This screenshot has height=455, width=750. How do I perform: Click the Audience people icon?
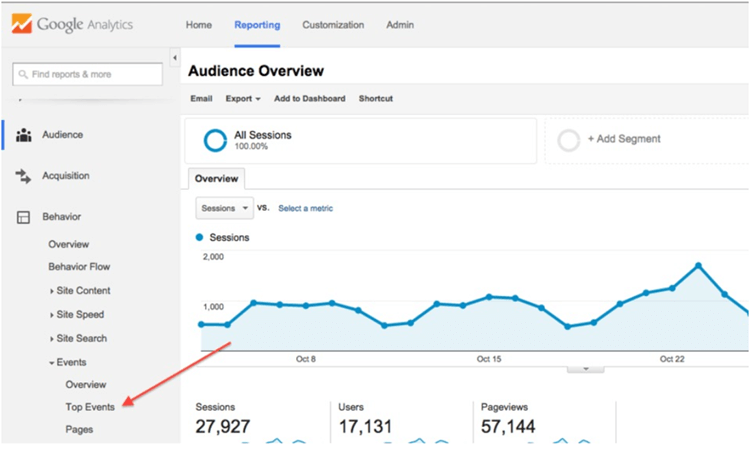tap(23, 135)
